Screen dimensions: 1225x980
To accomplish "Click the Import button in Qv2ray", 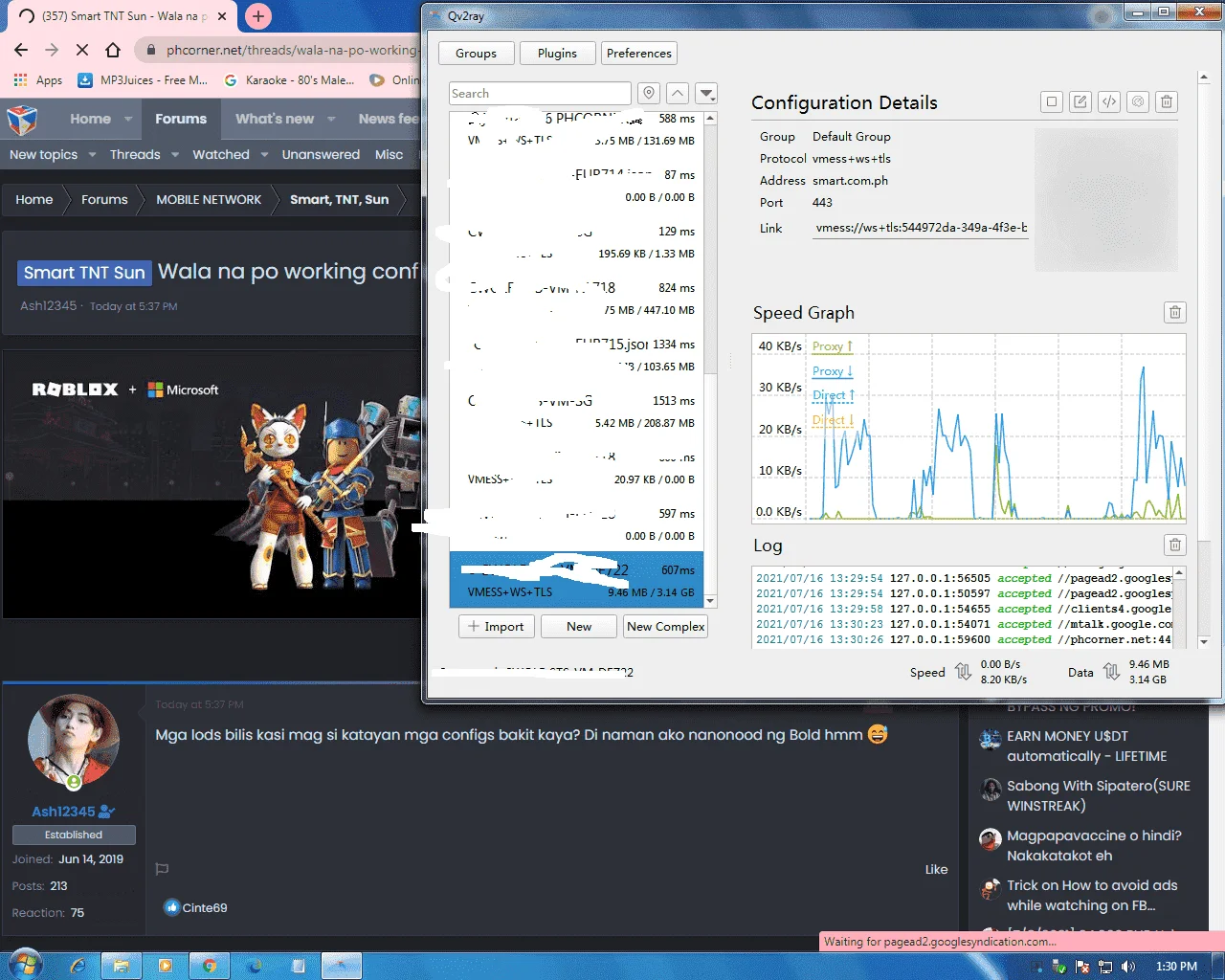I will tap(496, 626).
